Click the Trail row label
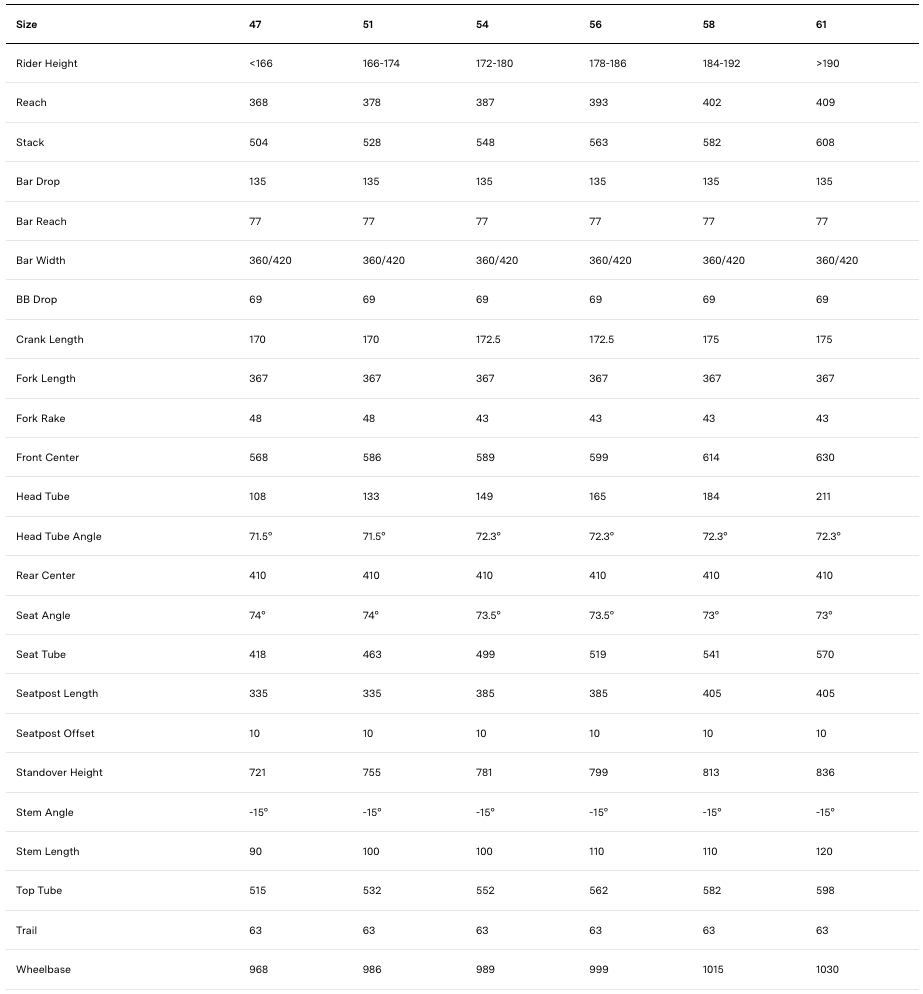 (29, 931)
